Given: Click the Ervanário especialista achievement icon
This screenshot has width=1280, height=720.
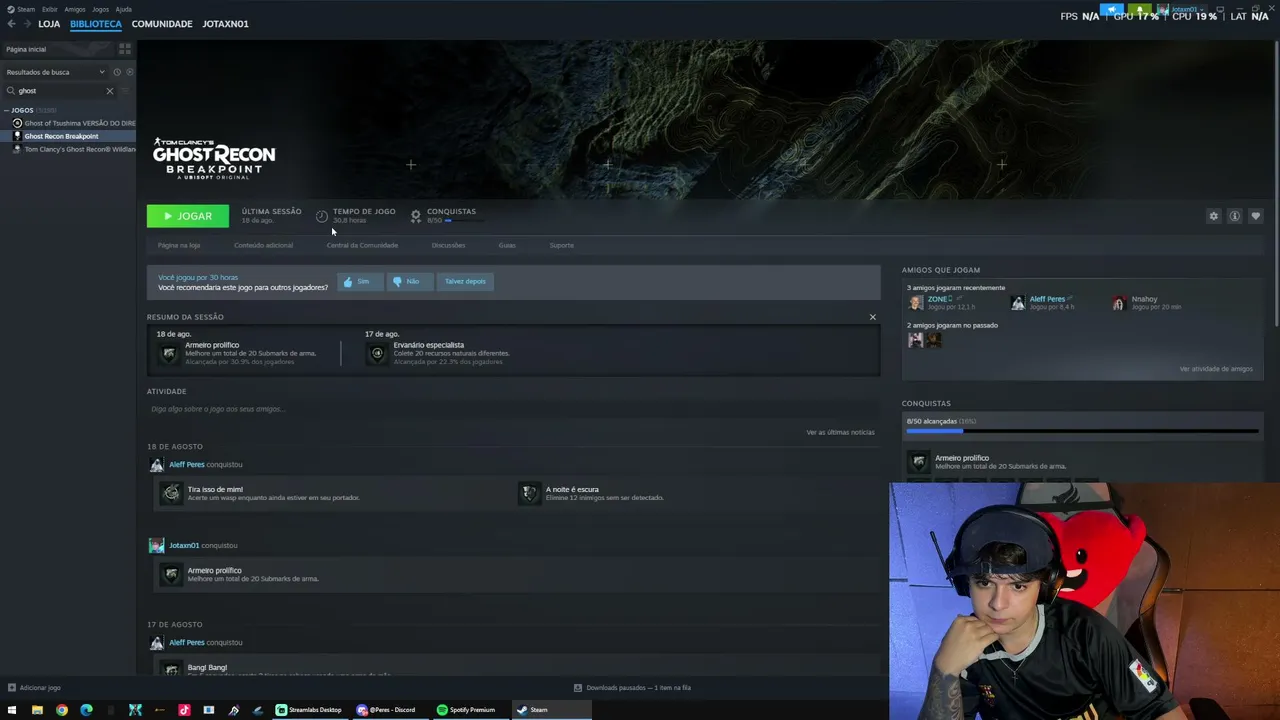Looking at the screenshot, I should pyautogui.click(x=377, y=353).
